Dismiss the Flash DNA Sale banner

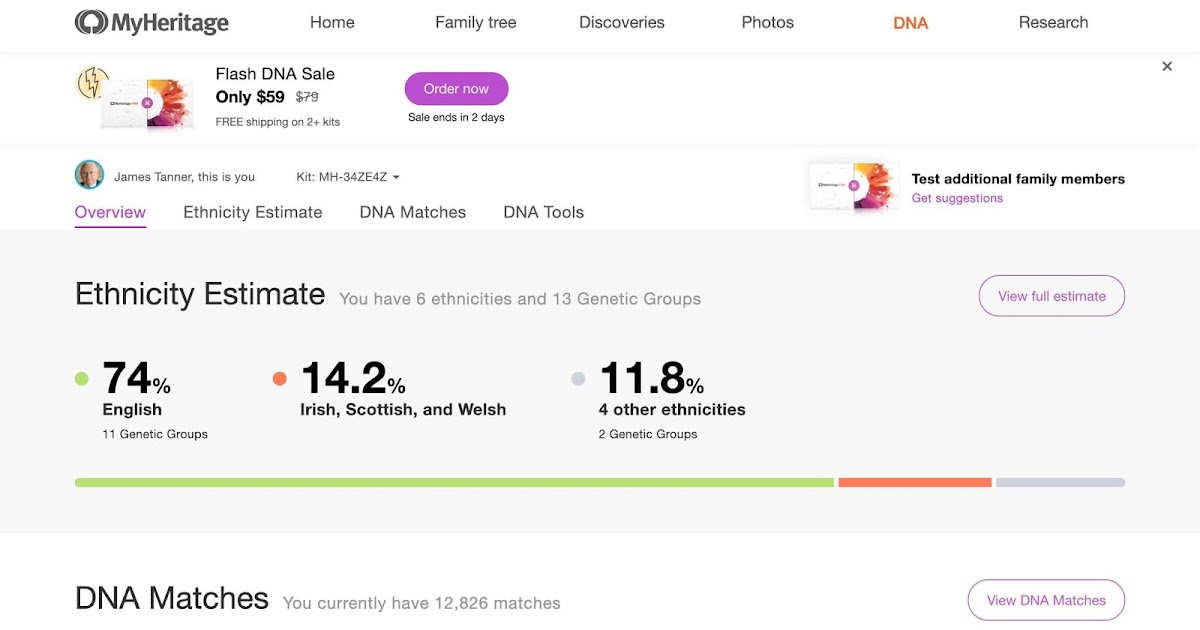pyautogui.click(x=1167, y=66)
